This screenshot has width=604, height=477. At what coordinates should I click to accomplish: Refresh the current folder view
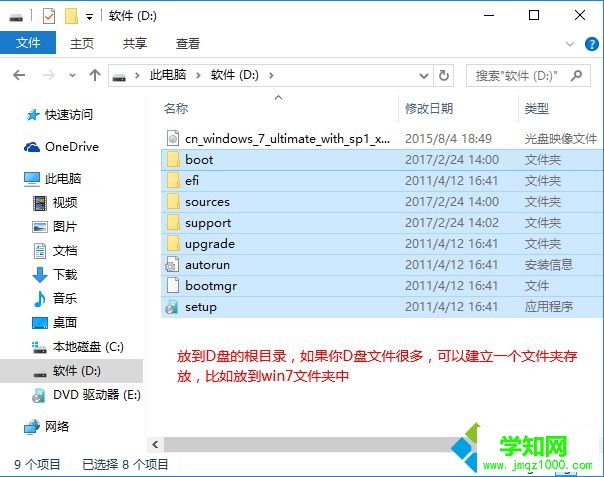click(444, 76)
